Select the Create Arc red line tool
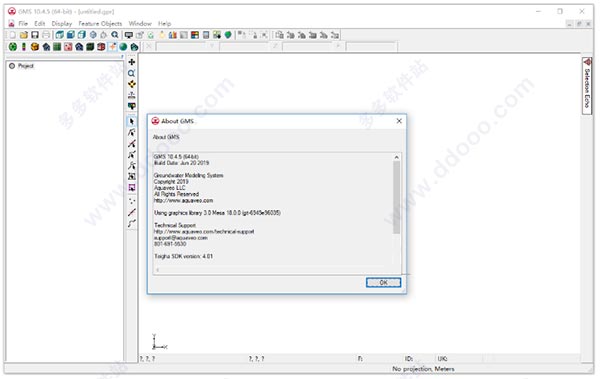The height and width of the screenshot is (379, 600). [x=132, y=212]
